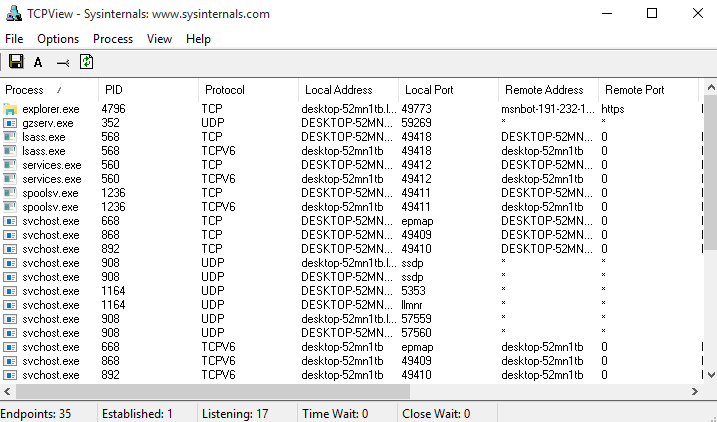Click local port 57560 cell

point(417,333)
